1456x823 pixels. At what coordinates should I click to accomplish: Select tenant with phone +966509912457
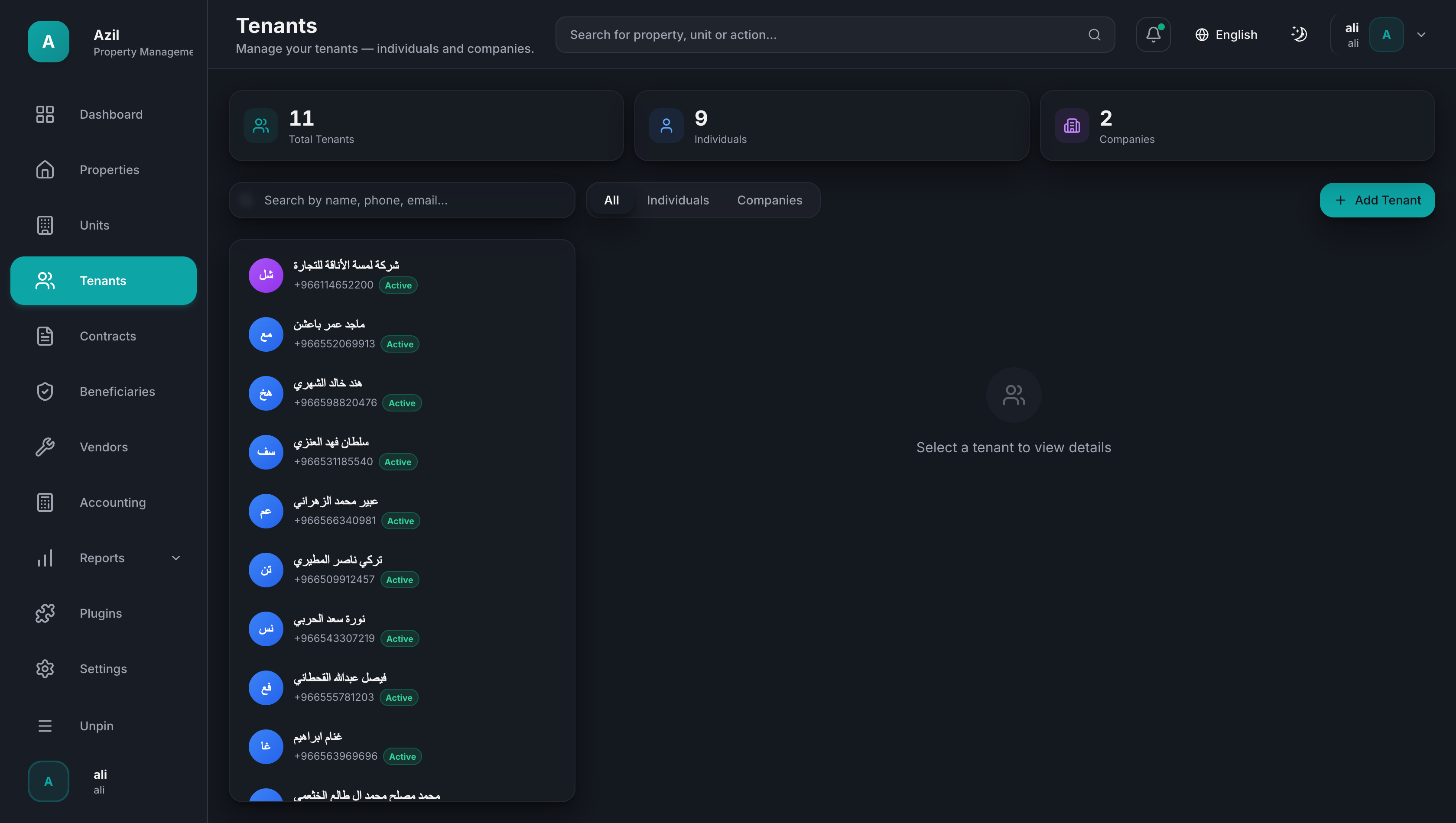pyautogui.click(x=402, y=570)
